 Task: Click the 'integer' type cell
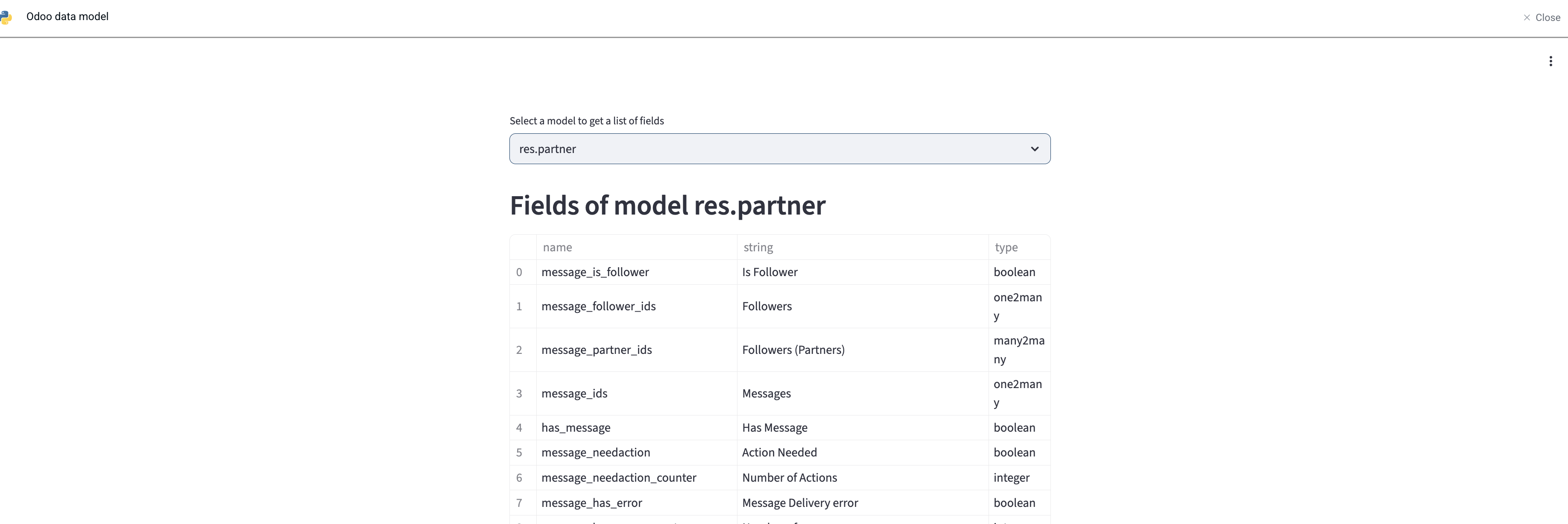tap(1019, 478)
